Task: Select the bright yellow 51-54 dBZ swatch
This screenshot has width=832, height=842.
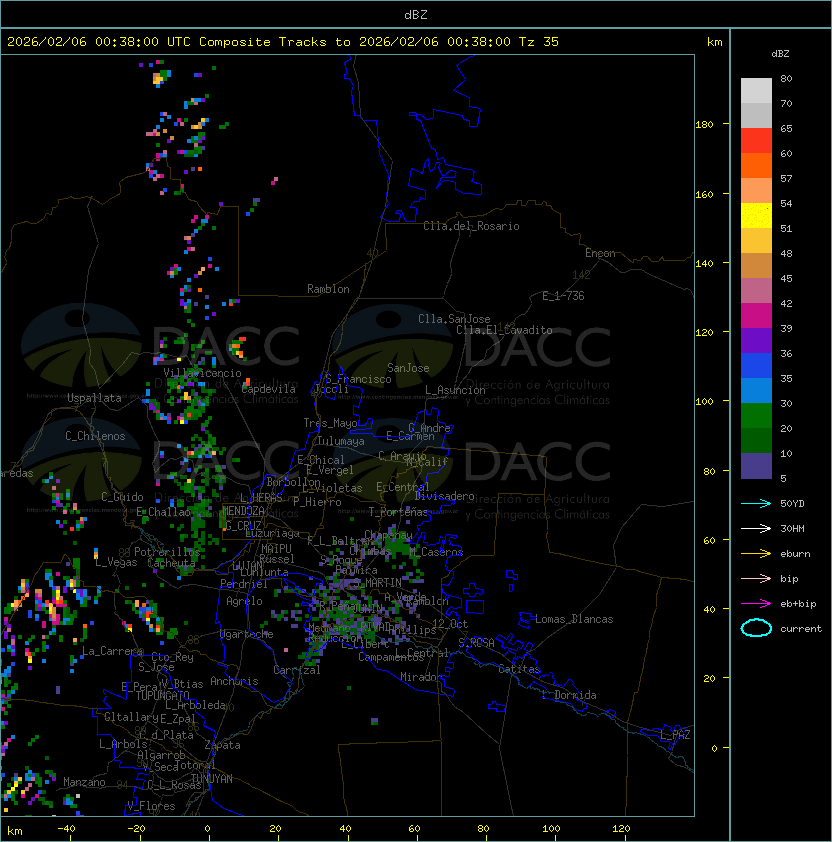Action: click(x=756, y=216)
